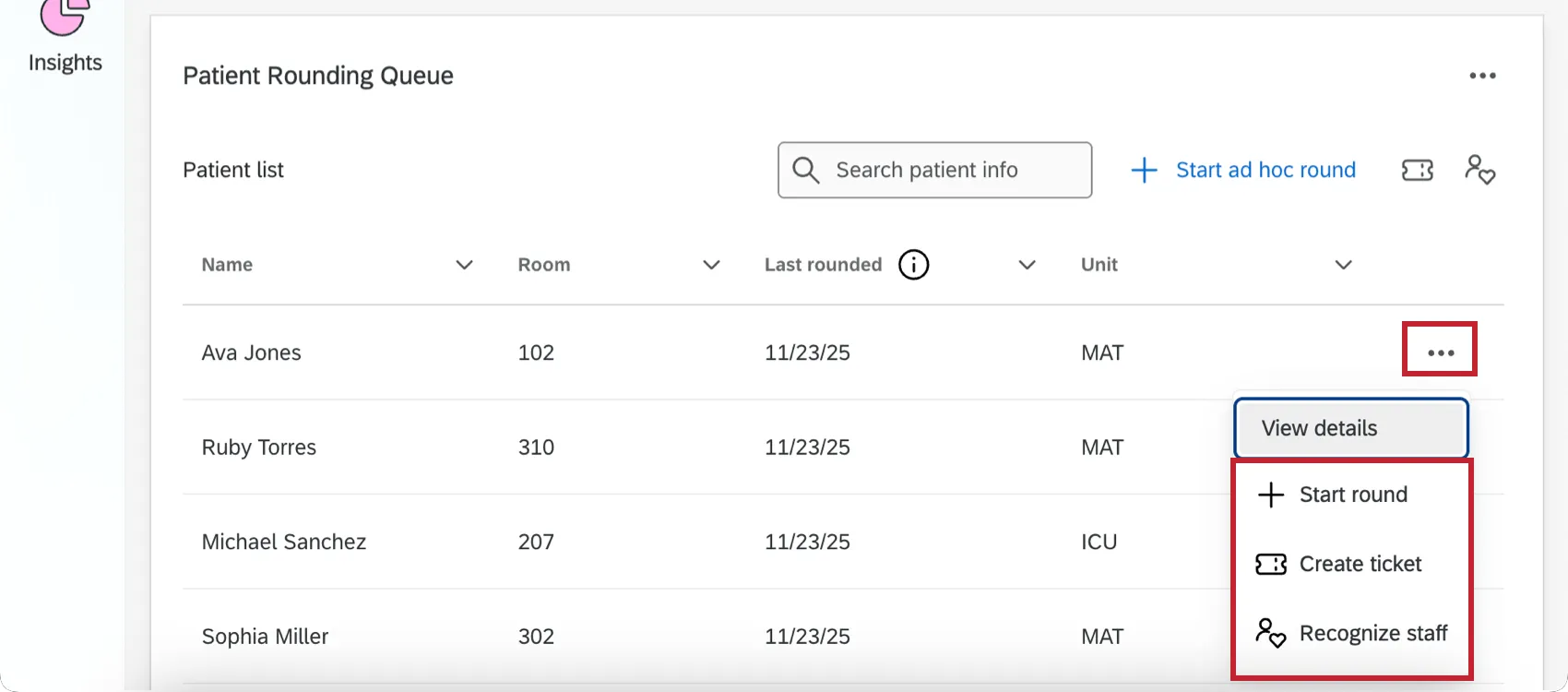Select the Ruby Torres patient row
Image resolution: width=1568 pixels, height=692 pixels.
click(x=646, y=447)
